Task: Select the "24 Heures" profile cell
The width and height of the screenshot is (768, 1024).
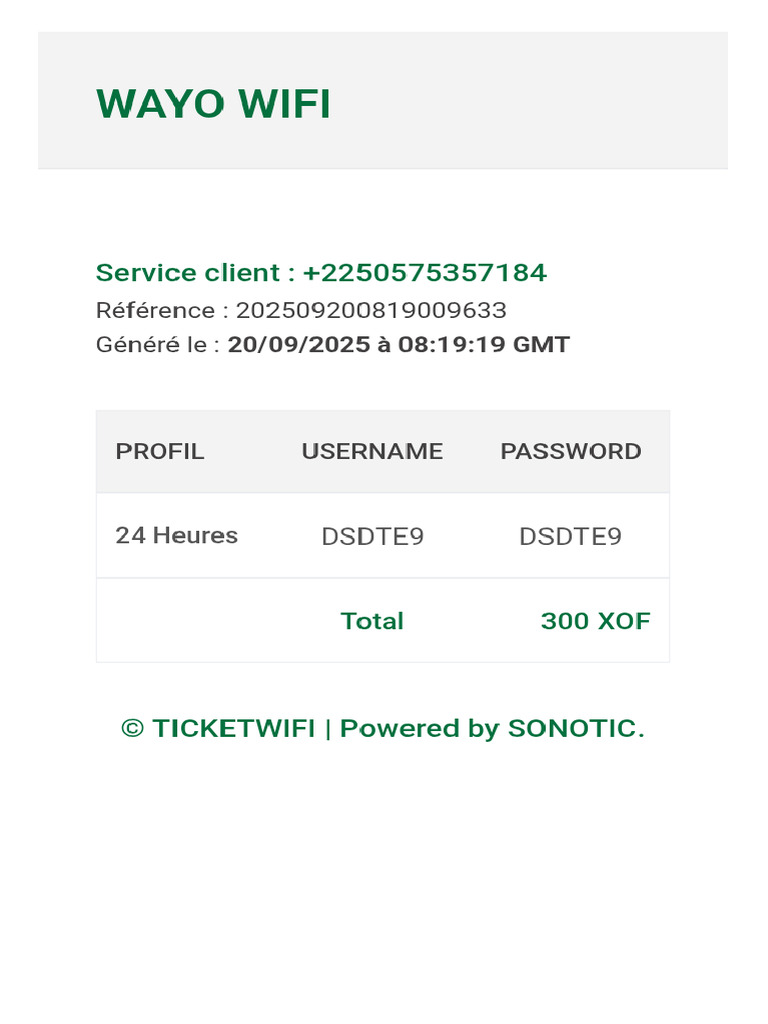Action: pyautogui.click(x=177, y=535)
